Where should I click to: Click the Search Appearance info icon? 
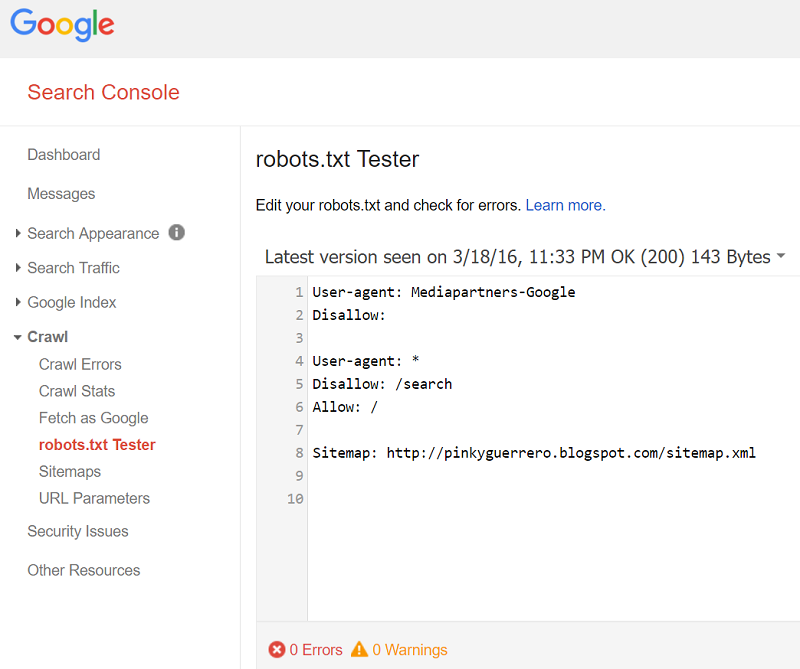[x=177, y=233]
